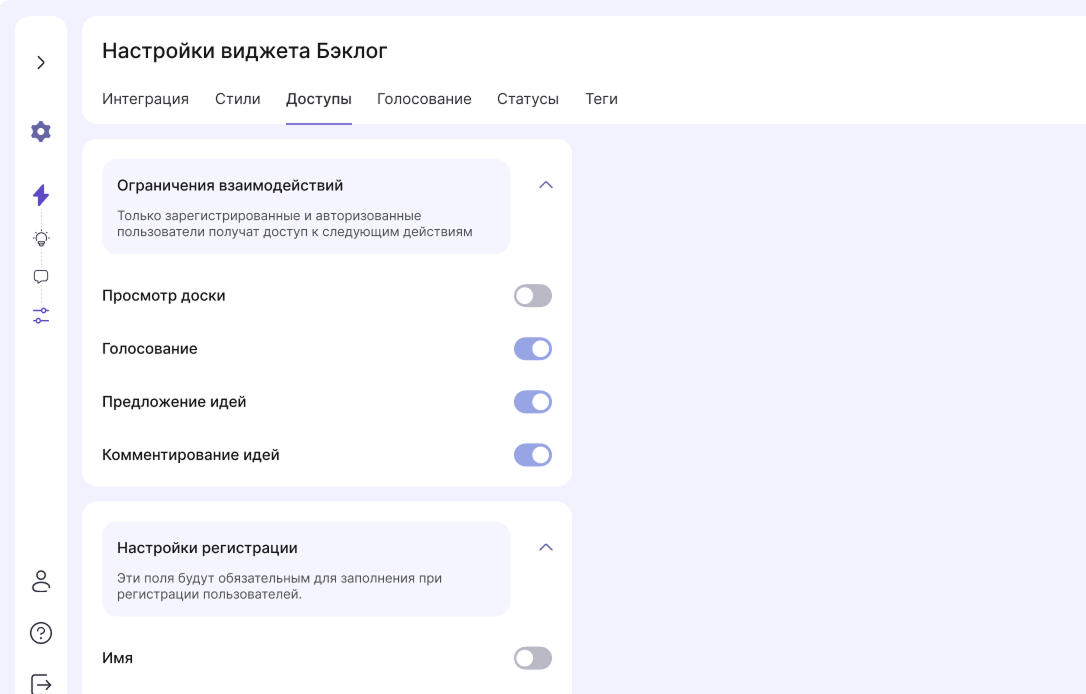Open the user profile icon
This screenshot has height=694, width=1086.
pos(41,581)
